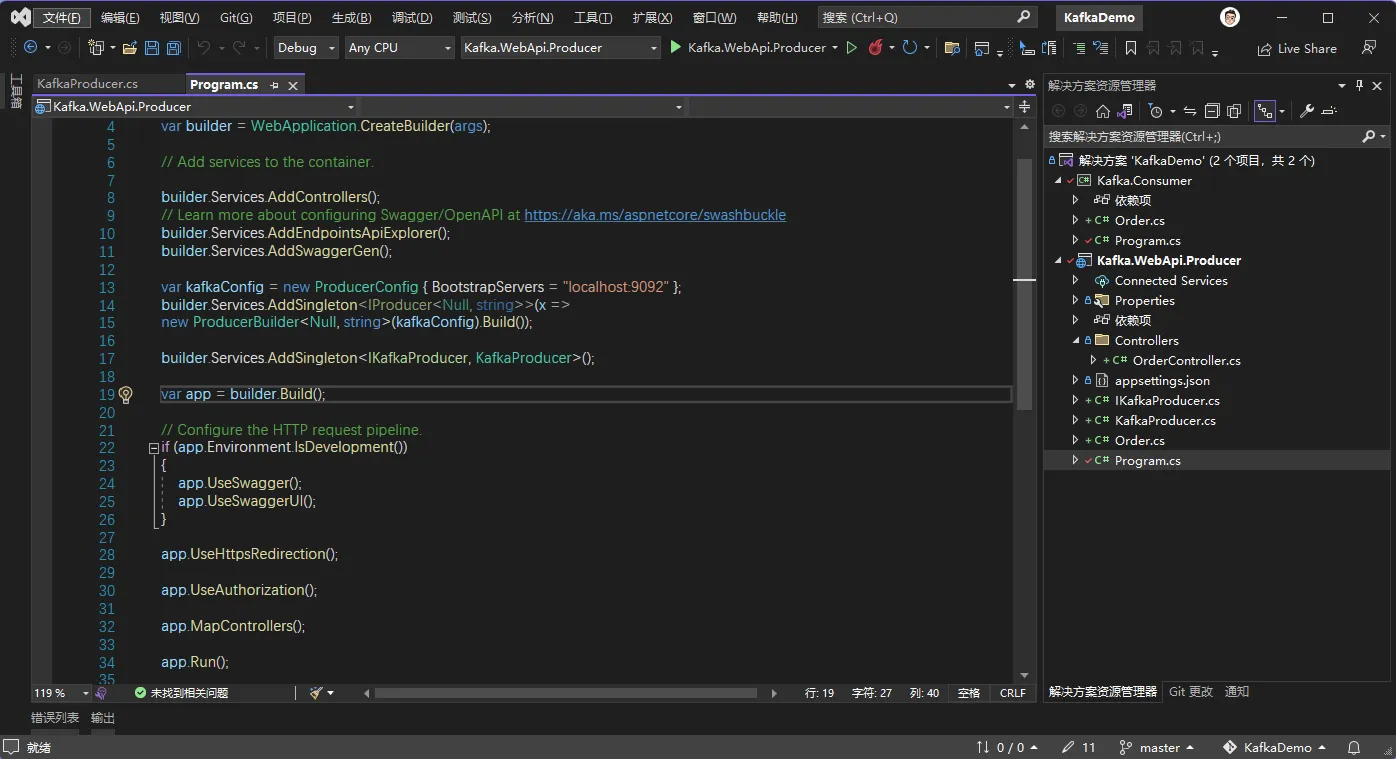The height and width of the screenshot is (759, 1396).
Task: Pin the Program.cs editor tab
Action: pos(276,84)
